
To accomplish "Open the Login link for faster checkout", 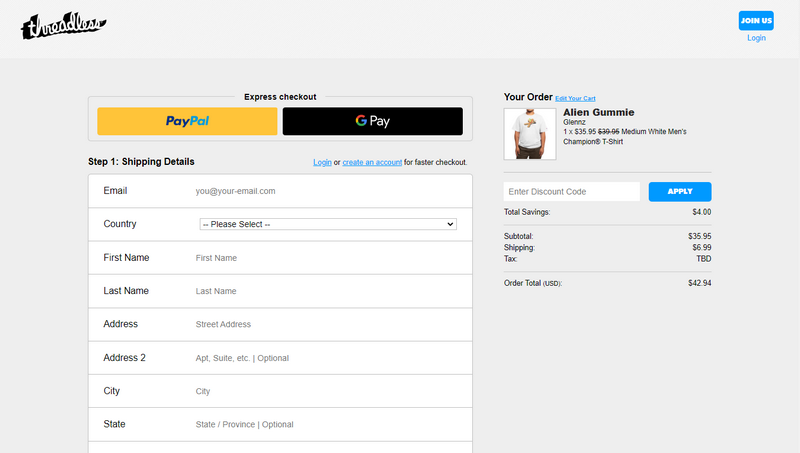I will point(322,162).
